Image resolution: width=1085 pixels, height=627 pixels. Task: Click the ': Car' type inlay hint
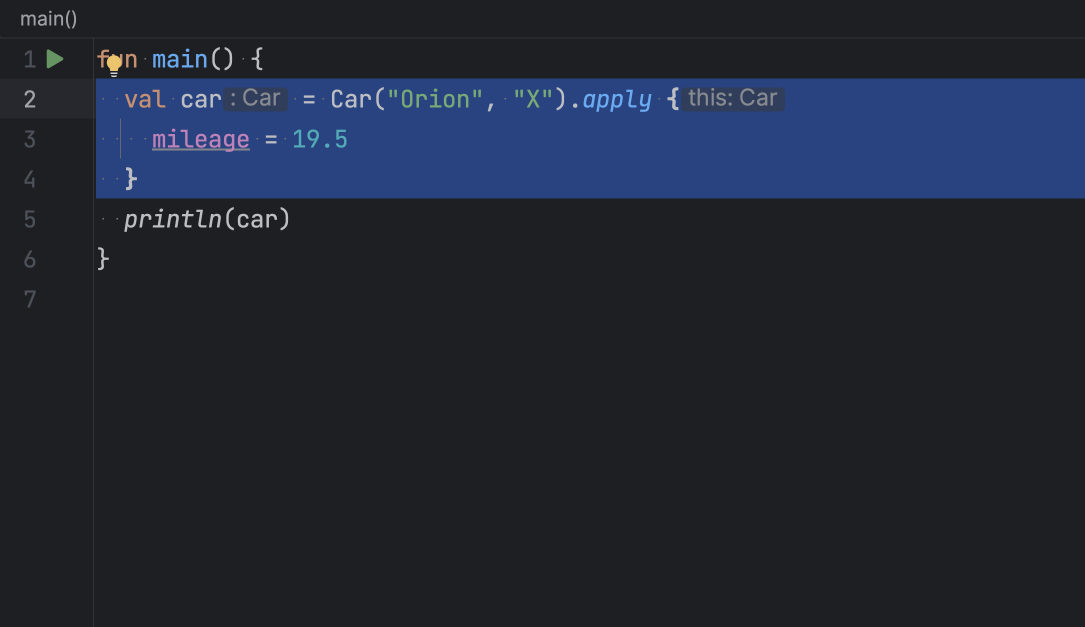click(257, 99)
